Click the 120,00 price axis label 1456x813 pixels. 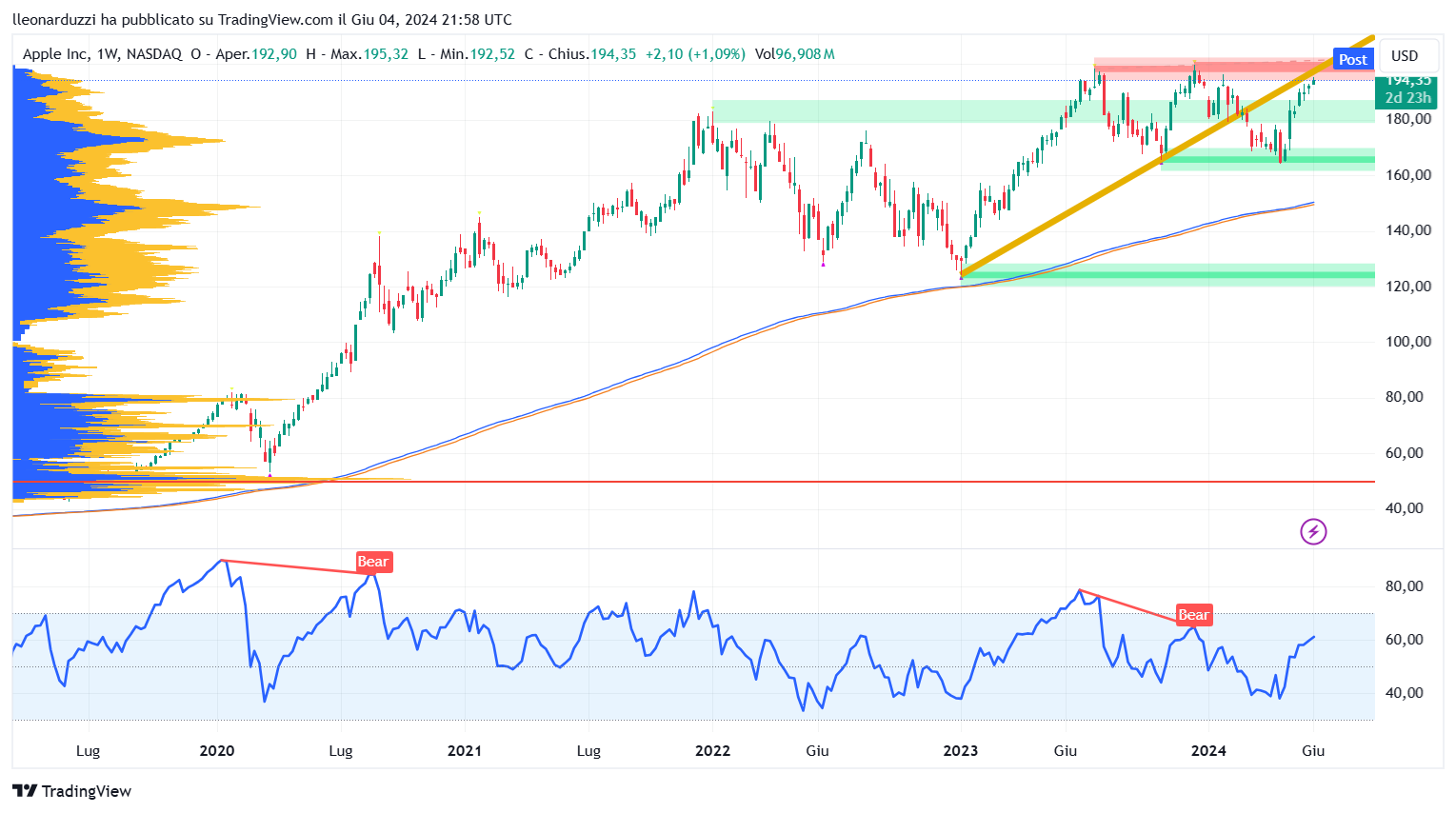coord(1408,286)
